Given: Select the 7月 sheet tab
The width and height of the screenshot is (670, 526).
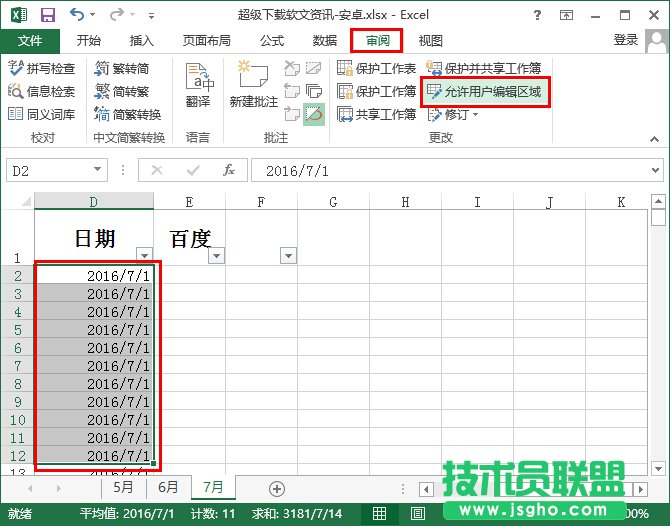Looking at the screenshot, I should (213, 488).
